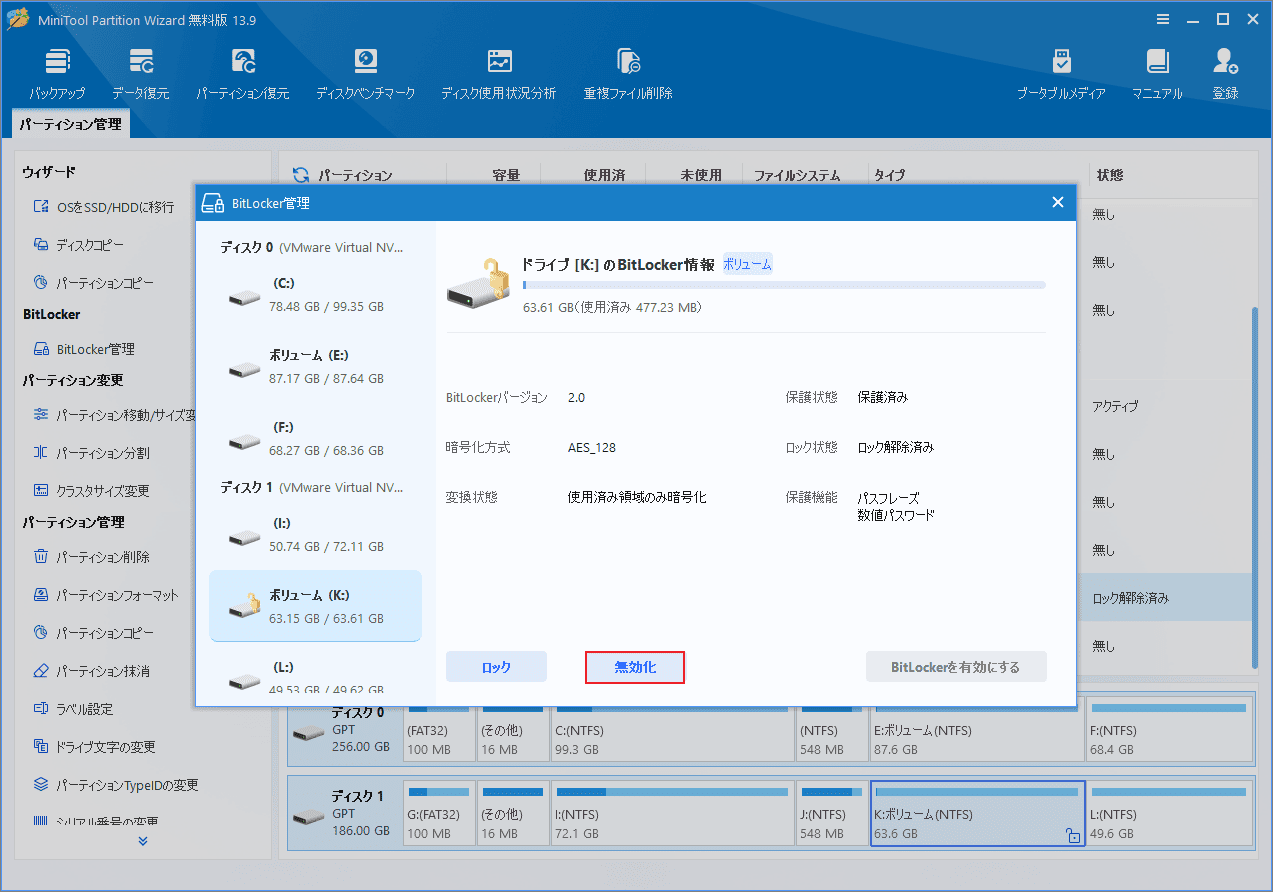Select drive (F:) in BitLocker list
1273x892 pixels.
click(315, 438)
